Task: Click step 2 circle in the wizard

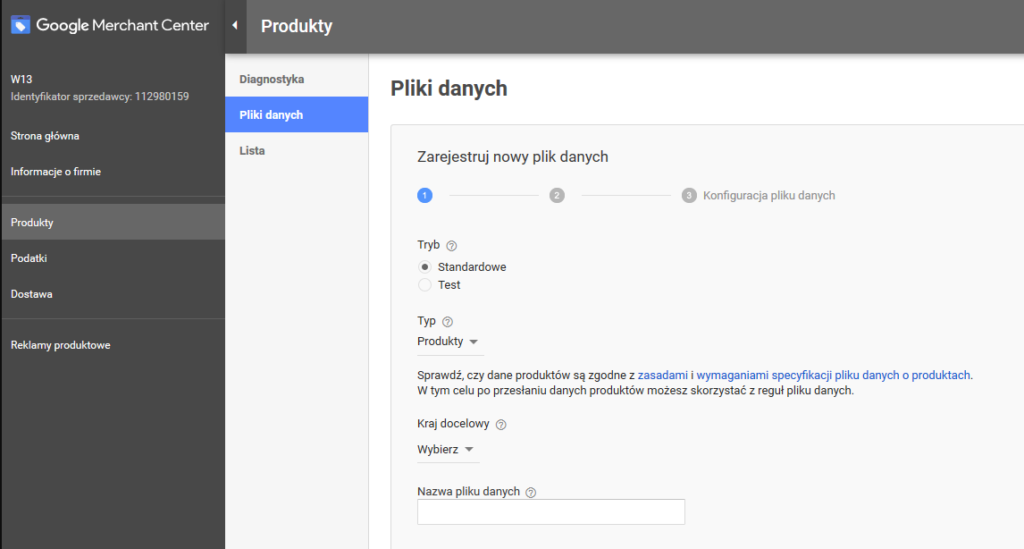Action: (557, 196)
